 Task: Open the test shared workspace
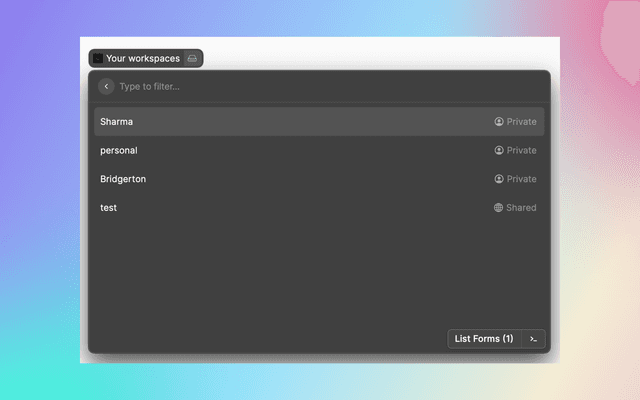click(109, 208)
